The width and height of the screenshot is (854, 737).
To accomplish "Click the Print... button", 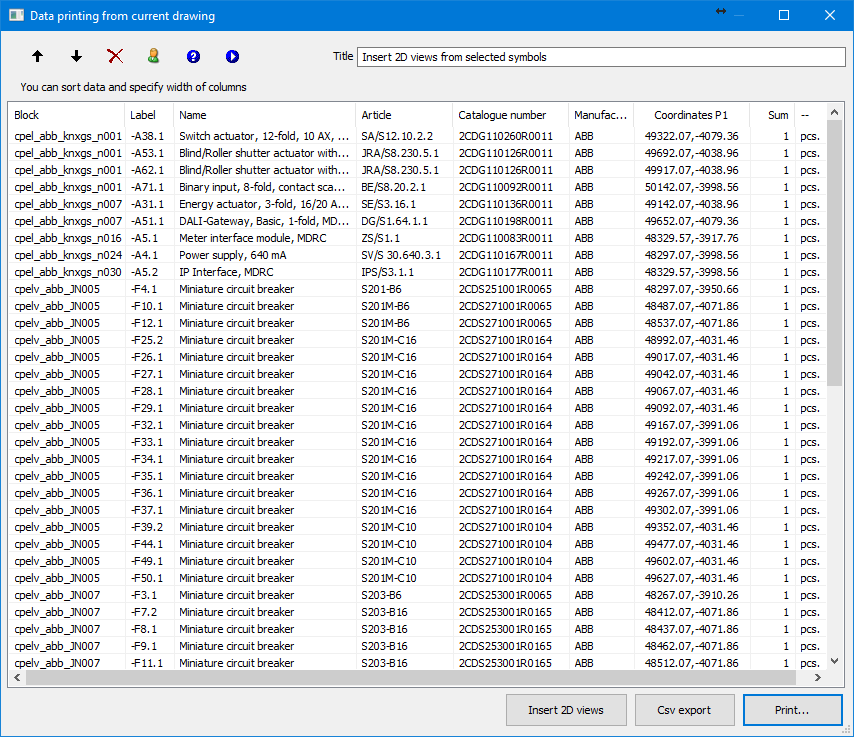I will pyautogui.click(x=792, y=710).
